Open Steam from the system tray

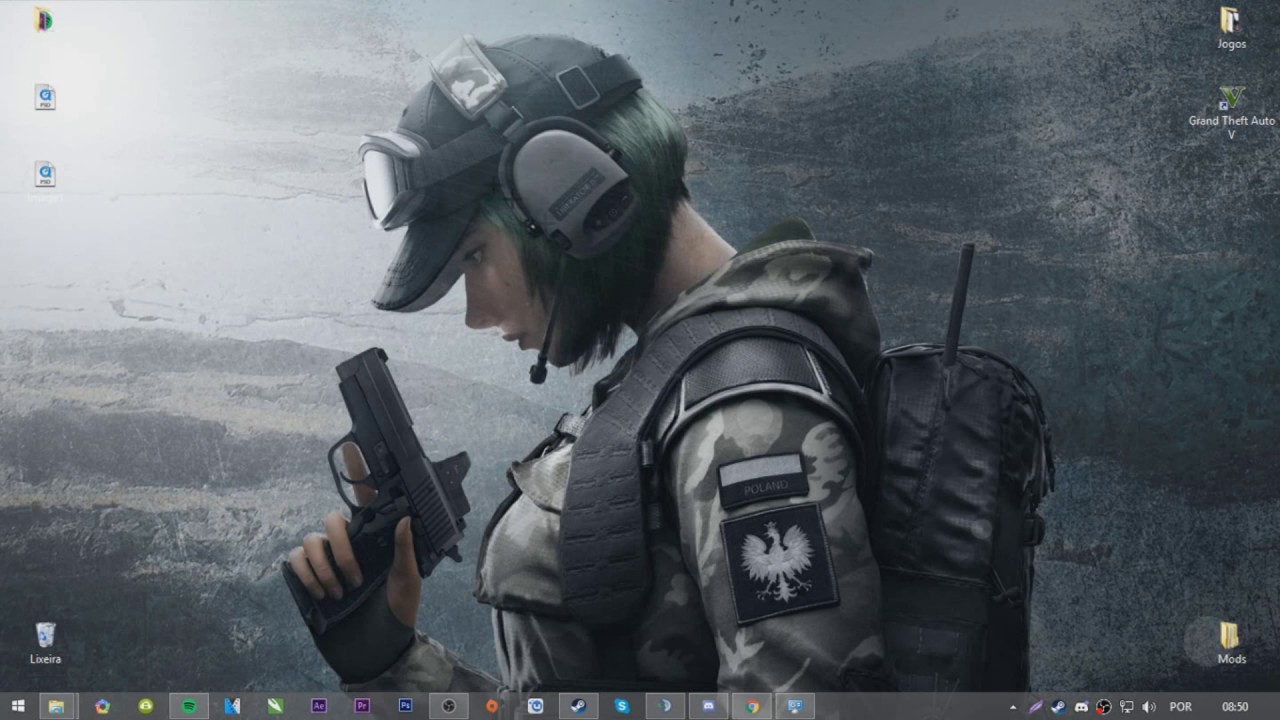pos(1058,707)
